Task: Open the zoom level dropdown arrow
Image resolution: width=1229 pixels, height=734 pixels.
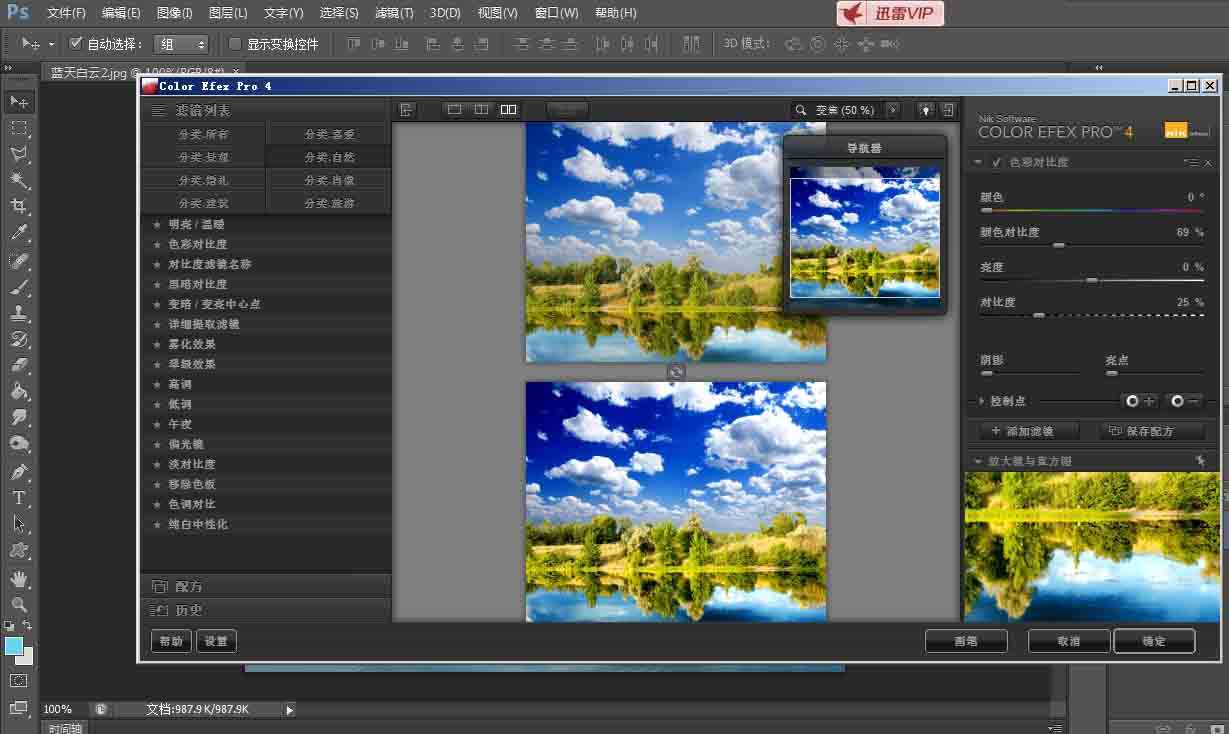Action: point(893,110)
